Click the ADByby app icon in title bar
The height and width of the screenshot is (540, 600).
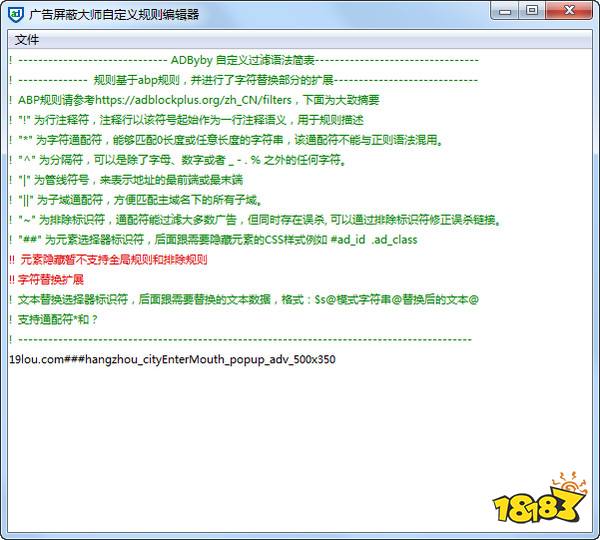point(15,14)
